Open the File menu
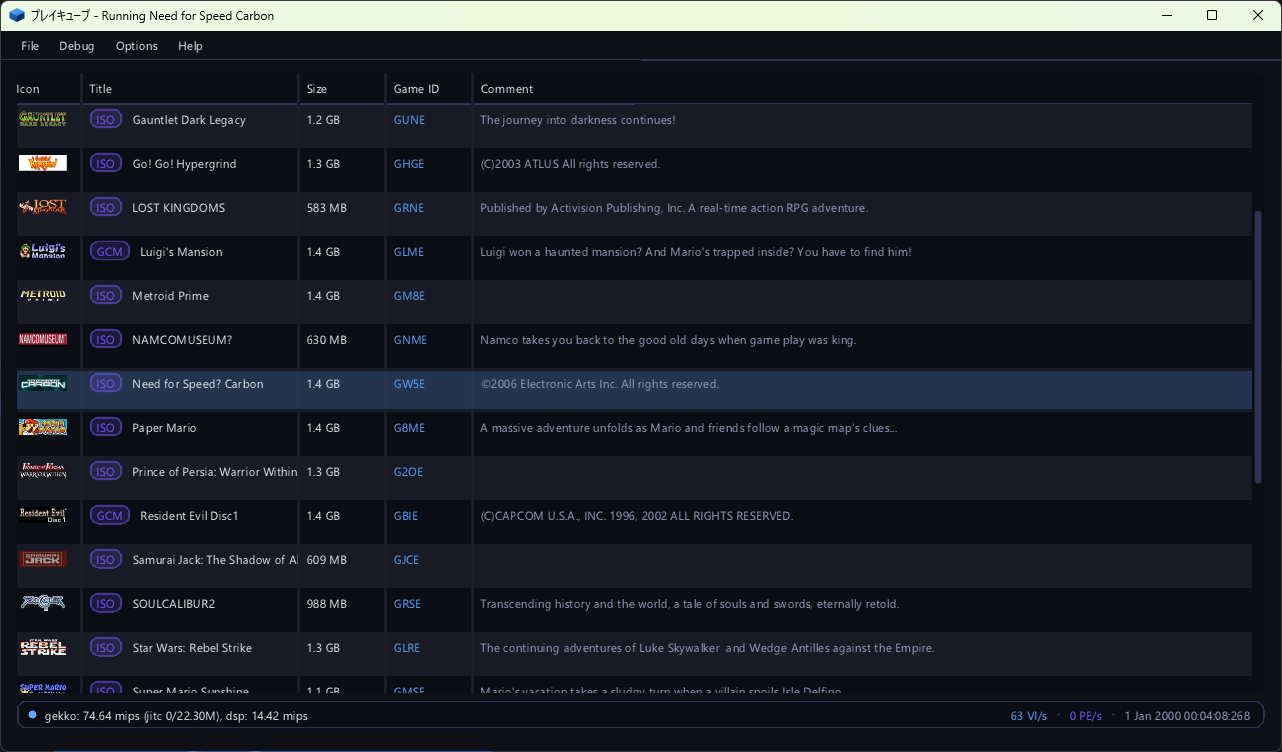Screen dimensions: 1282x752 coord(30,46)
